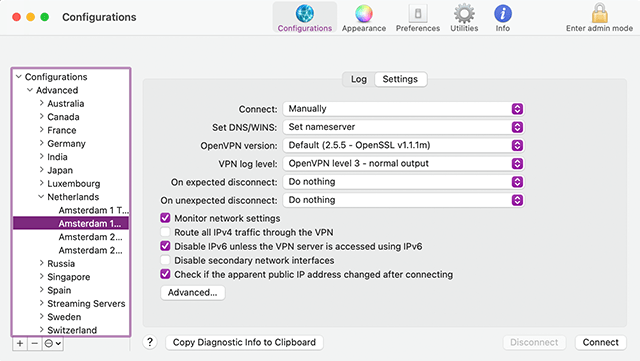
Task: Collapse the Advanced folder in tree
Action: [30, 90]
